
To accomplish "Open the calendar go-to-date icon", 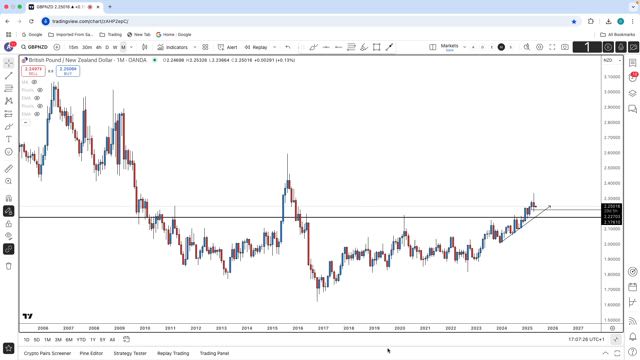I will point(127,340).
